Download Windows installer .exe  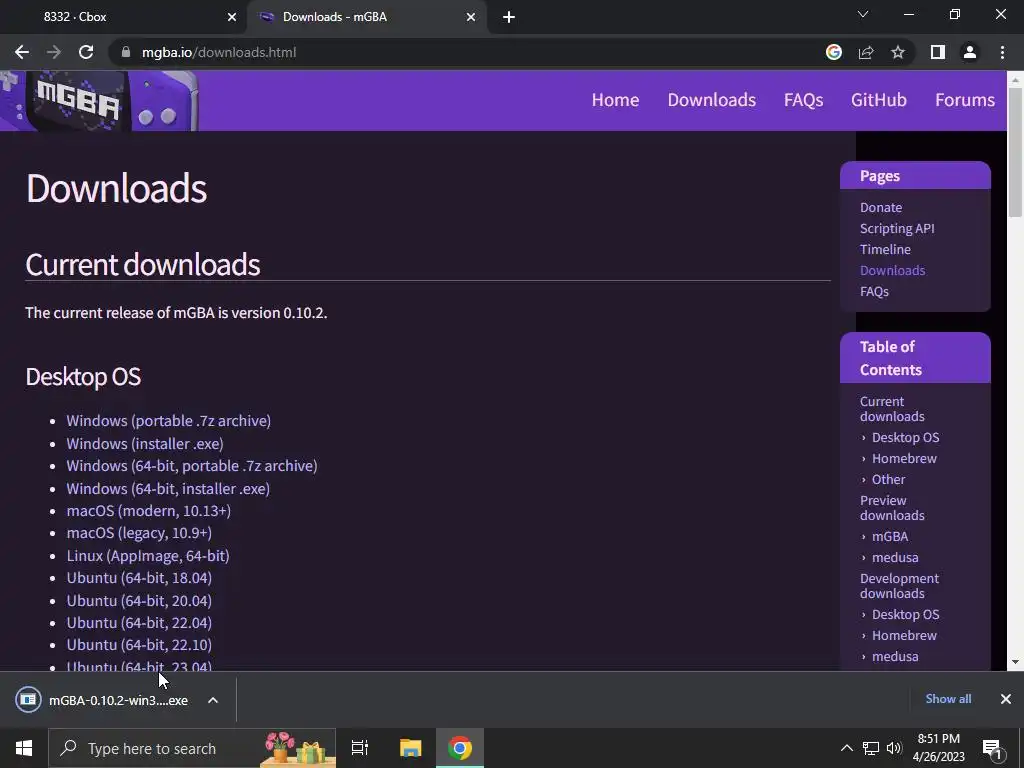(145, 443)
